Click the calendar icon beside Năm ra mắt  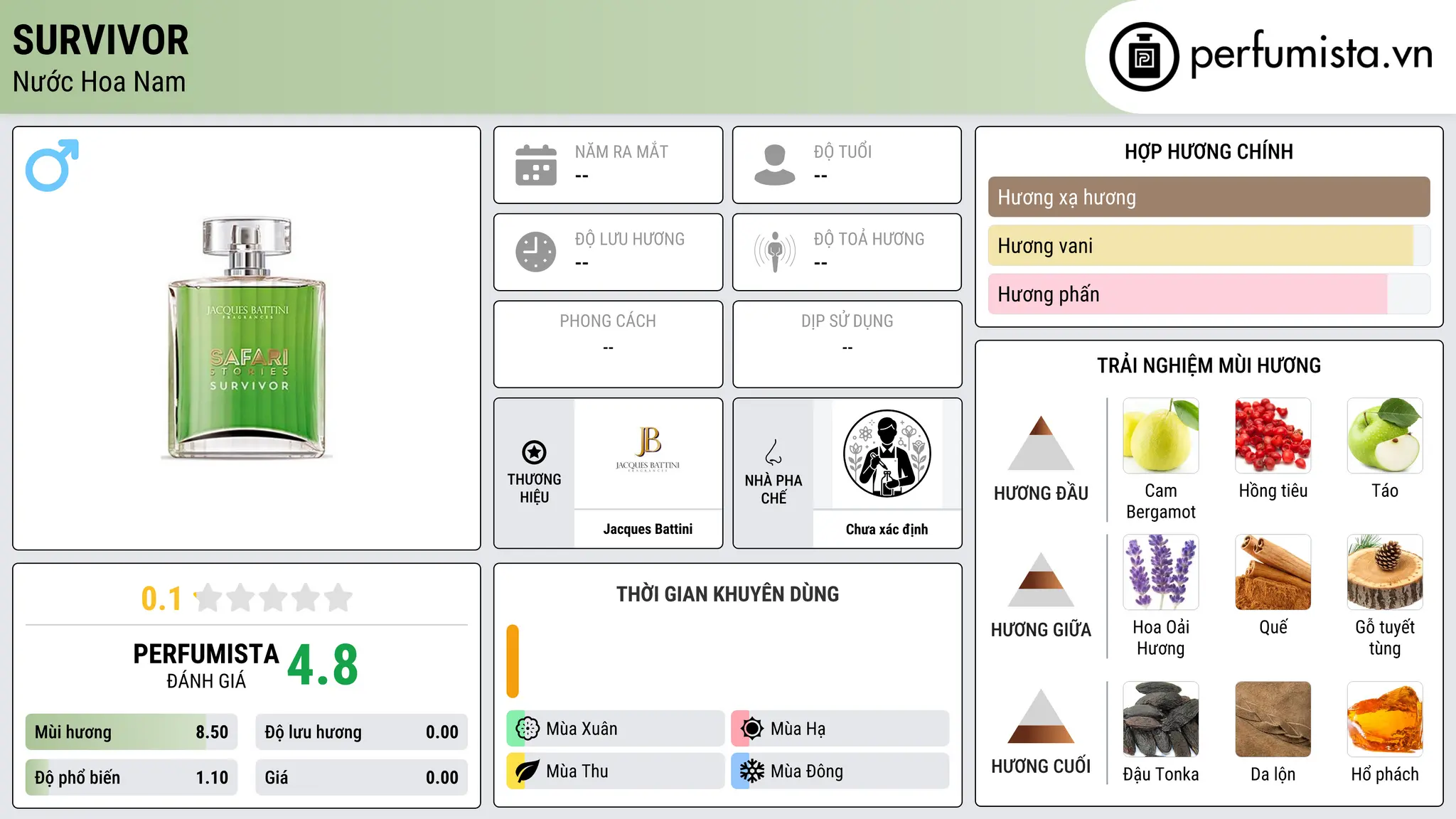point(536,165)
